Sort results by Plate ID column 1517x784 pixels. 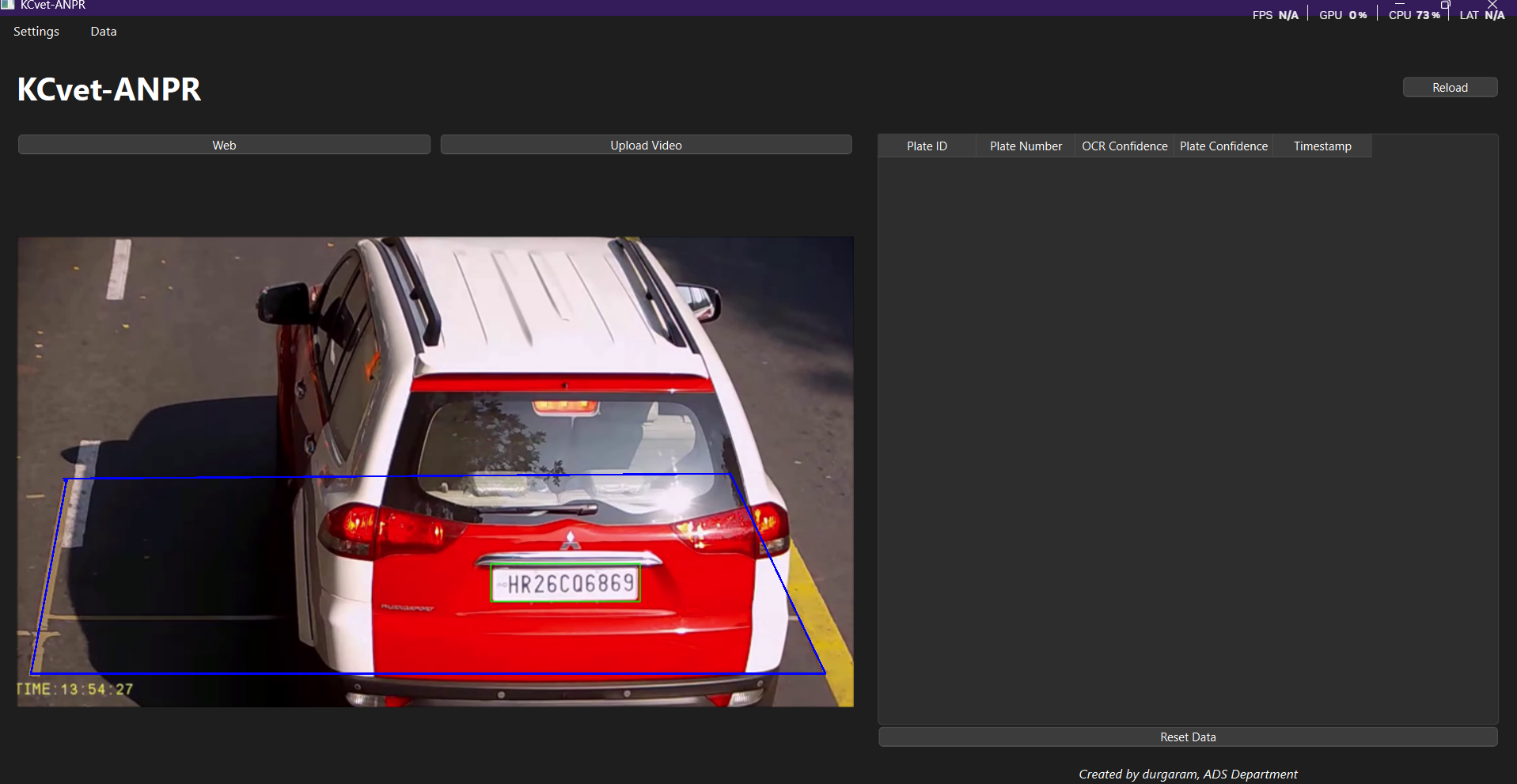point(926,146)
